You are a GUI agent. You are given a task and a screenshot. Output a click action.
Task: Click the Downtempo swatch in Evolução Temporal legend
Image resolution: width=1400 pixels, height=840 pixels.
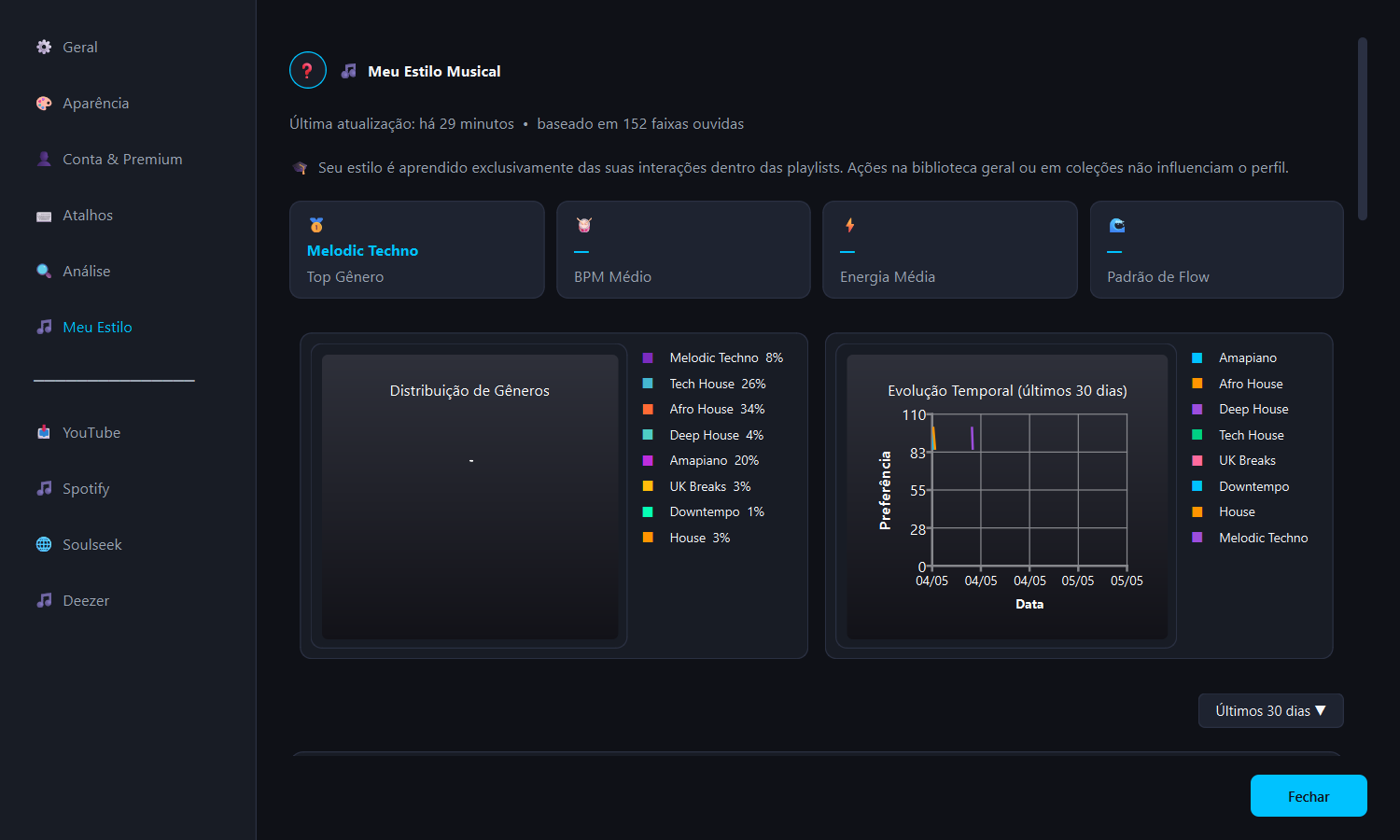click(x=1197, y=486)
